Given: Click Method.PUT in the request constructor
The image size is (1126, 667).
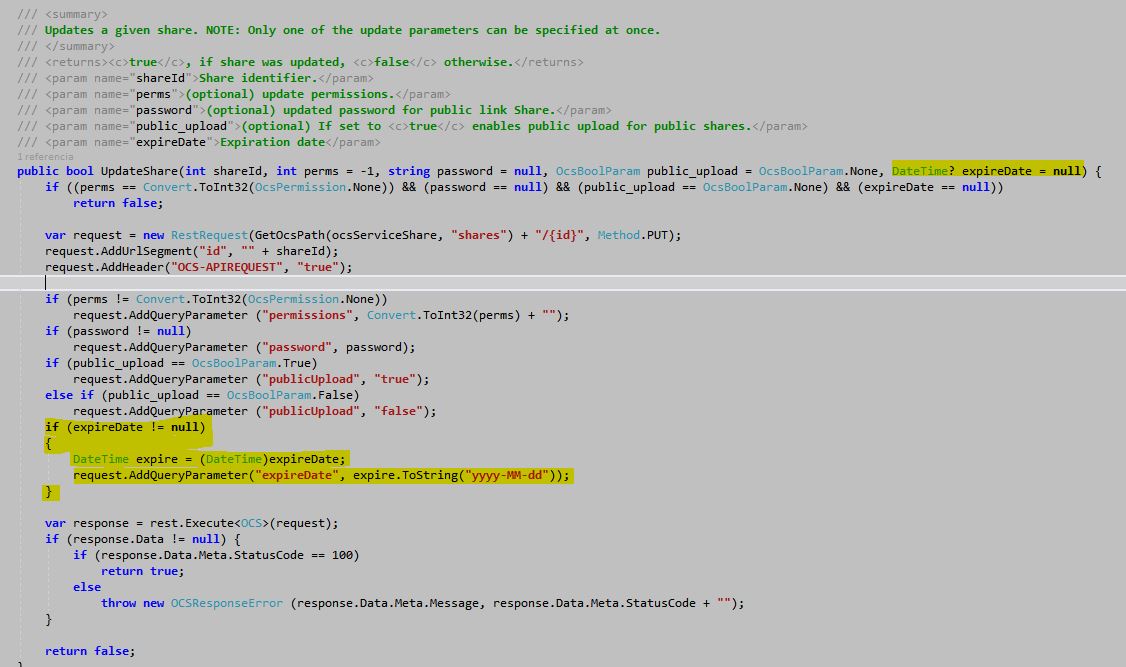Looking at the screenshot, I should coord(632,235).
